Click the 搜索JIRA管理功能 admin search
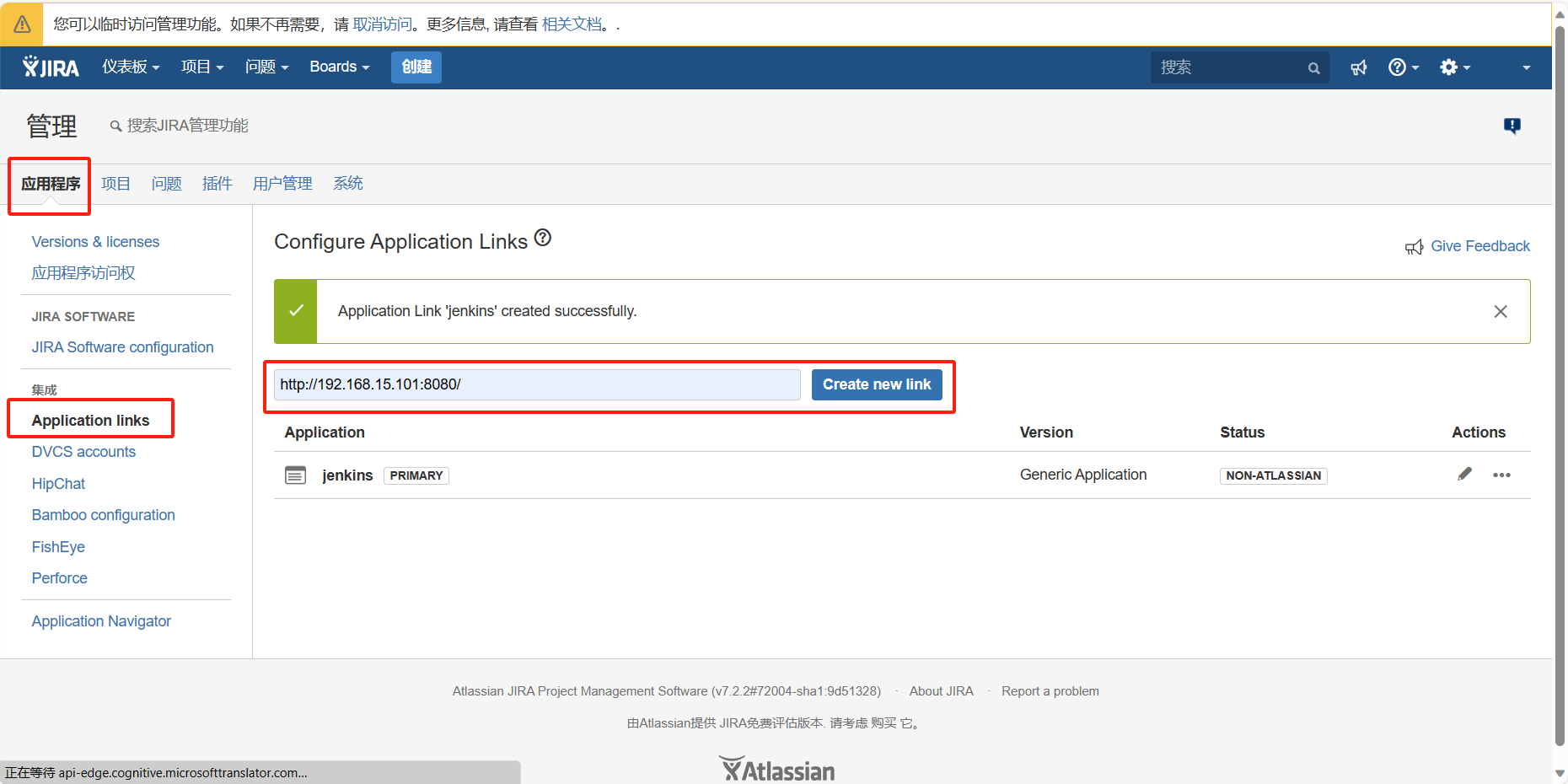 click(179, 126)
